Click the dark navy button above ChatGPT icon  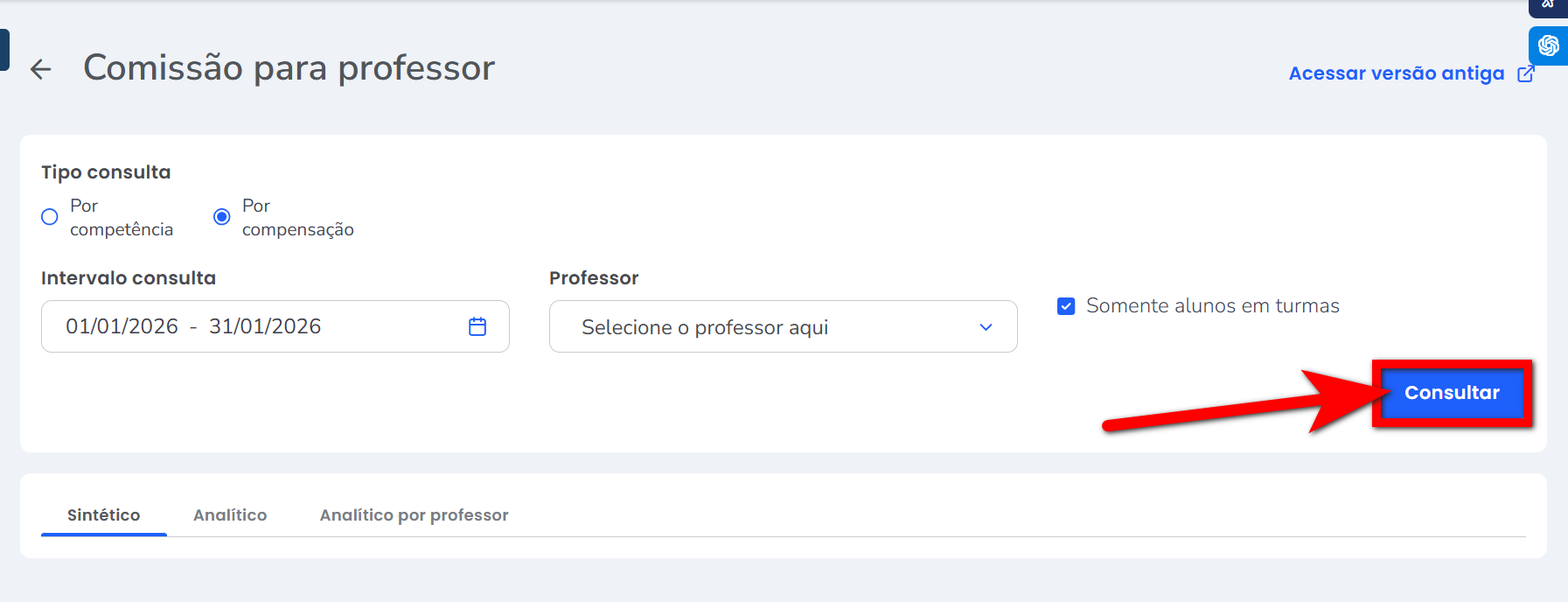tap(1548, 7)
